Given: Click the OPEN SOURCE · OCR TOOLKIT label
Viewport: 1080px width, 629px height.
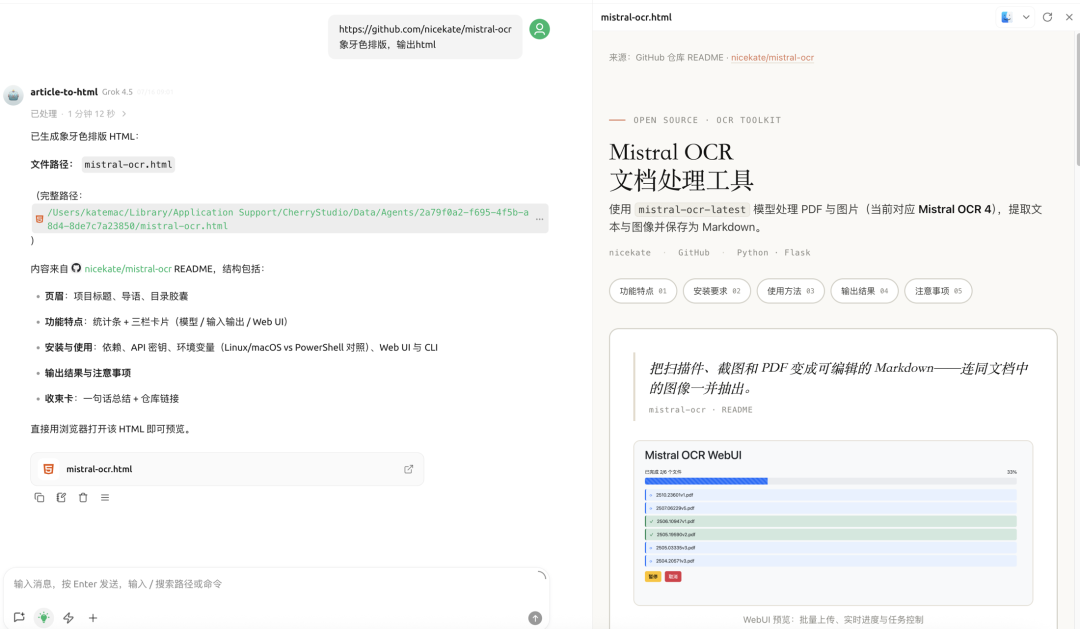Looking at the screenshot, I should [707, 120].
